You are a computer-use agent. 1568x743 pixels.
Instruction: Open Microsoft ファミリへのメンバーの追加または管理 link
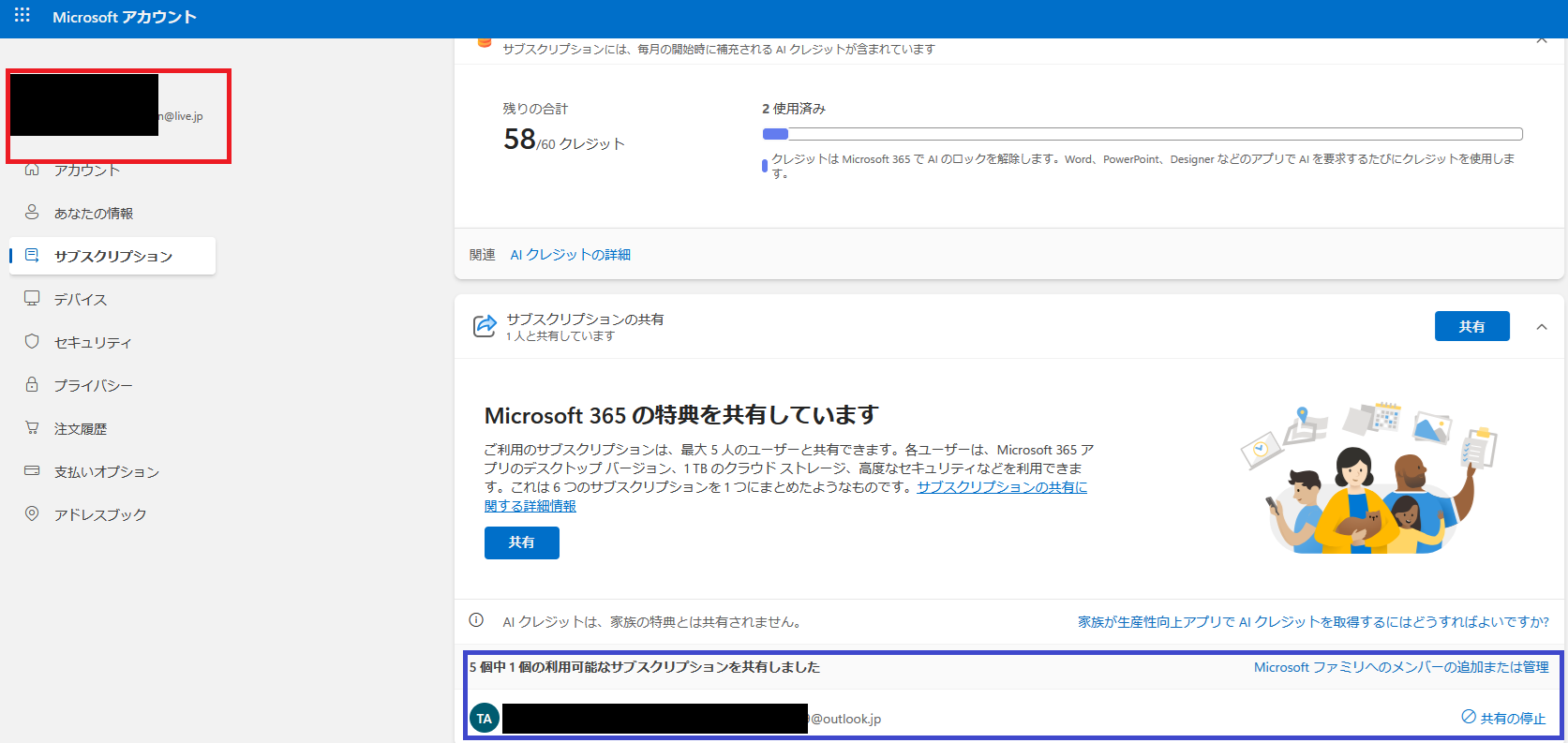coord(1401,667)
